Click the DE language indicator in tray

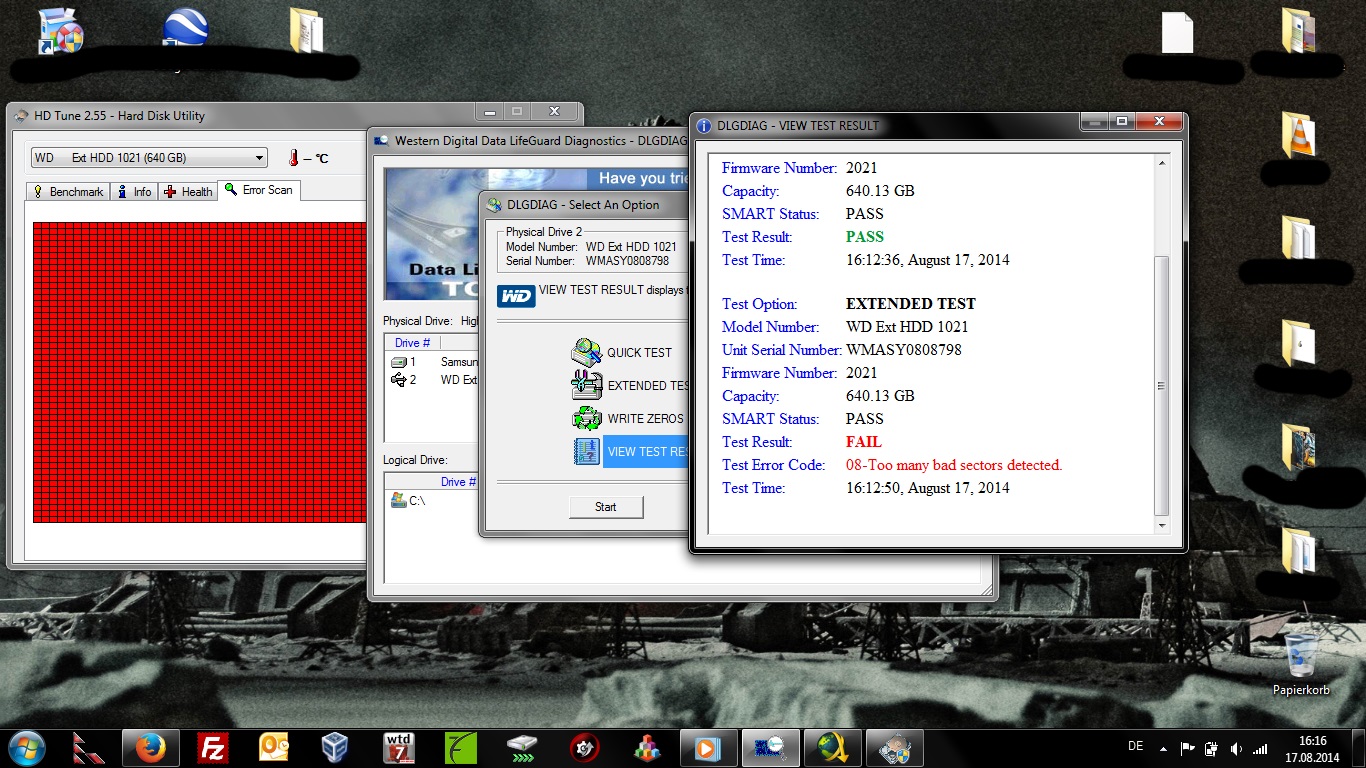1135,746
